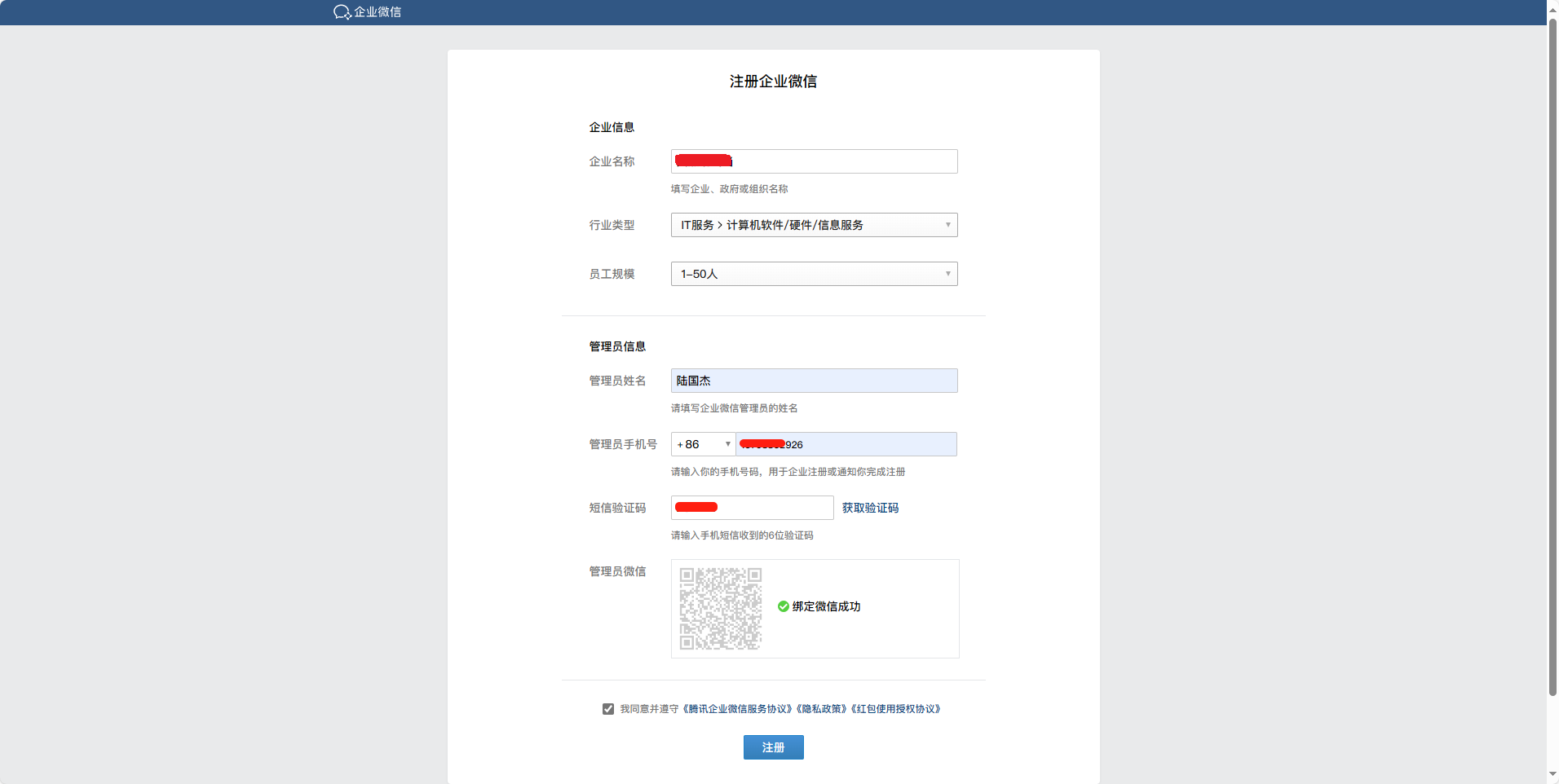Click the green 绑定微信成功 checkmark icon

(x=784, y=606)
